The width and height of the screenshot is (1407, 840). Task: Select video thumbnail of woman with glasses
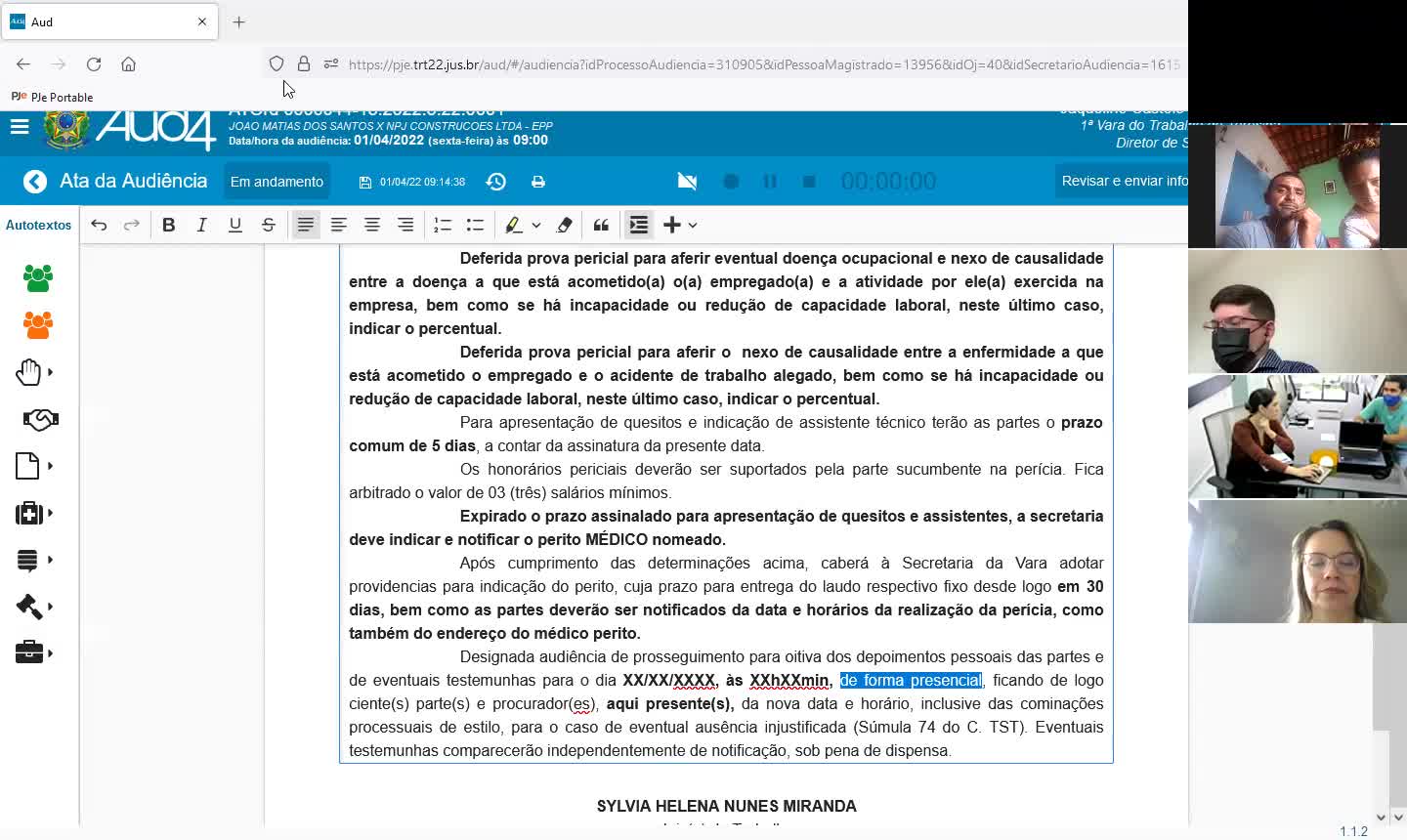tap(1298, 562)
